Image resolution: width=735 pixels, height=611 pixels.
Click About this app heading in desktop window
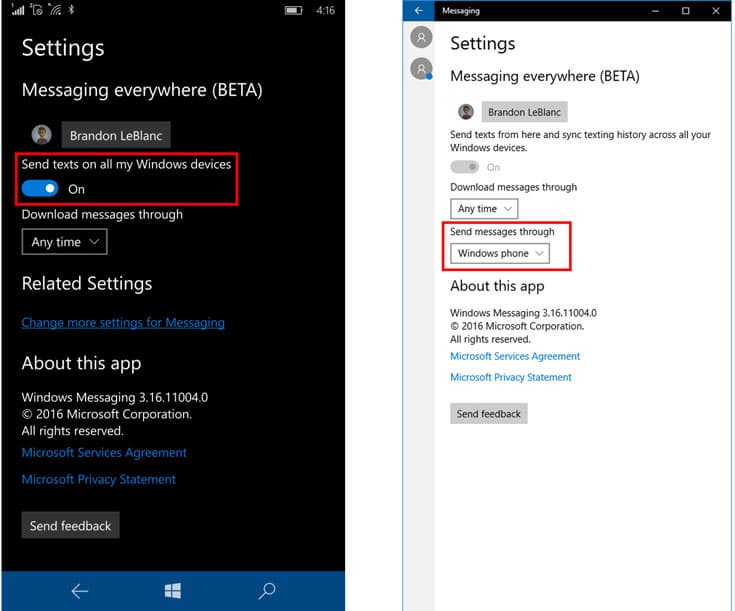(497, 286)
